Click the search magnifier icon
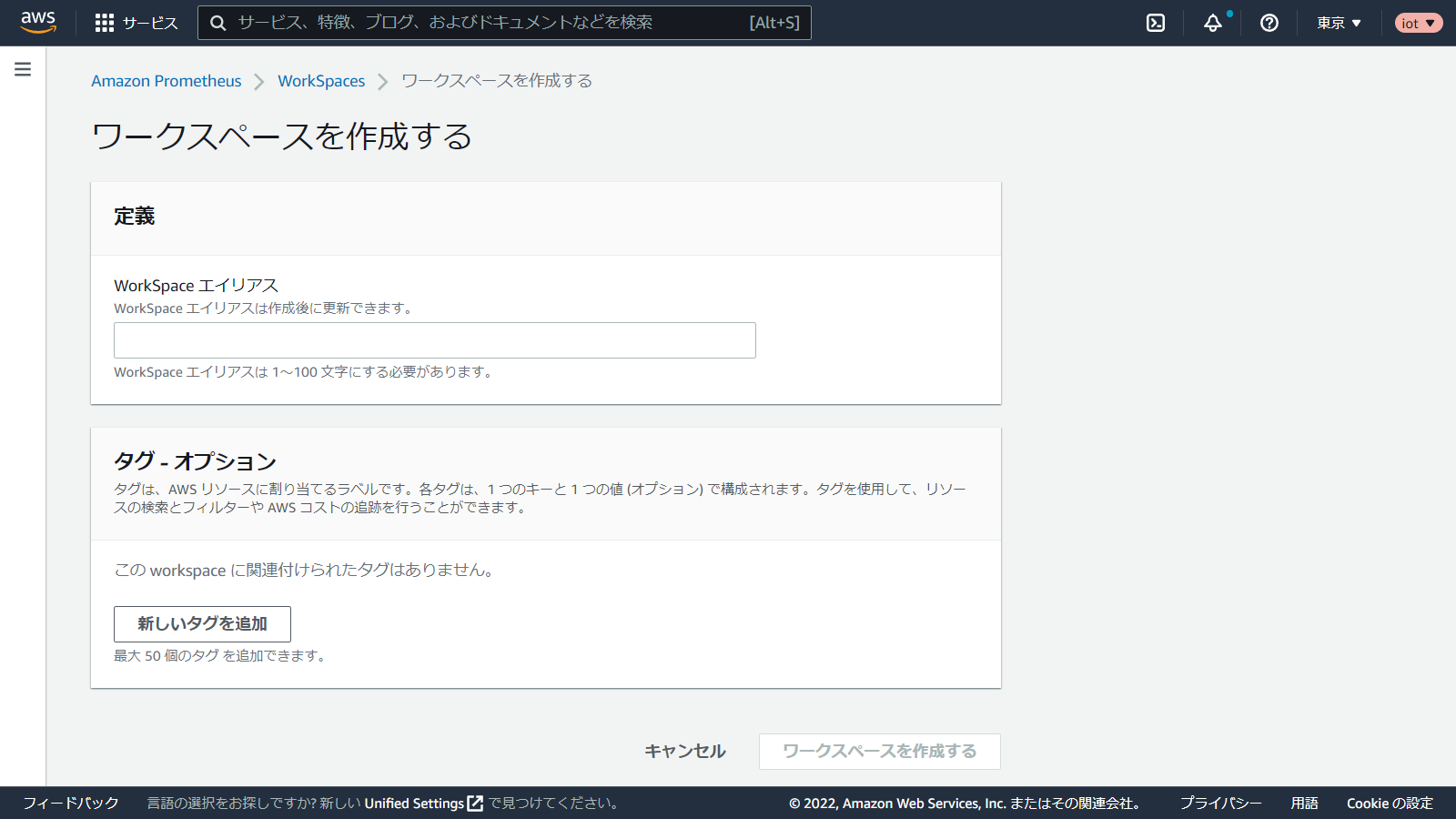The width and height of the screenshot is (1456, 819). 218,23
